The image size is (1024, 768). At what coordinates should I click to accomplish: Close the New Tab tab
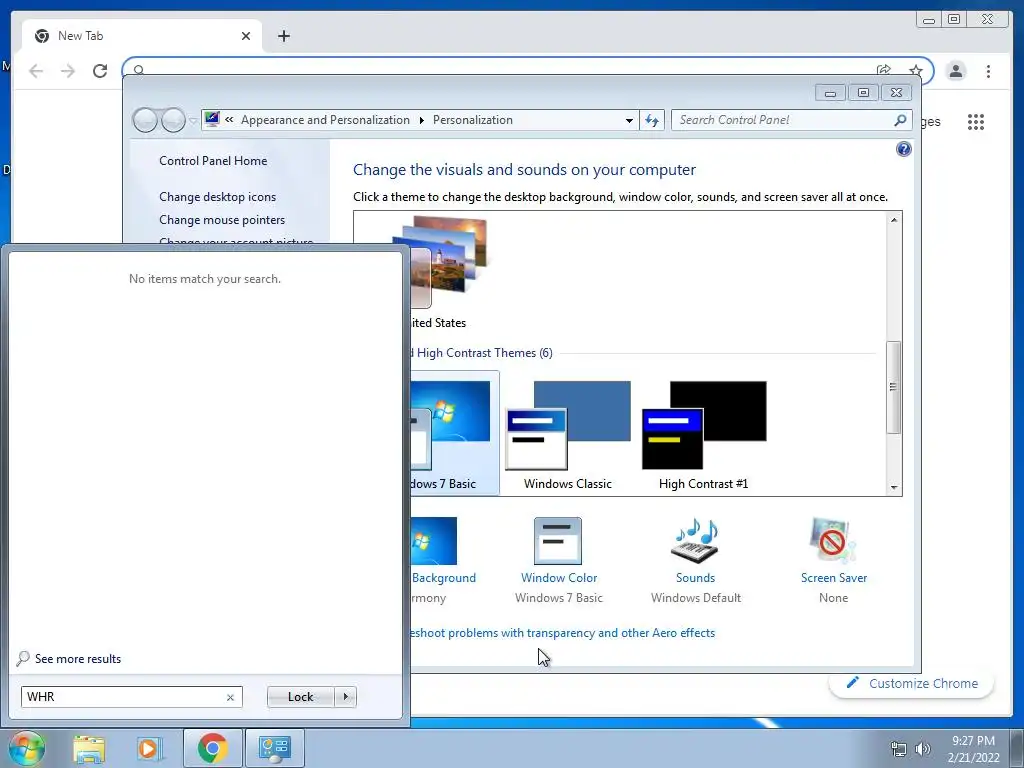tap(246, 36)
